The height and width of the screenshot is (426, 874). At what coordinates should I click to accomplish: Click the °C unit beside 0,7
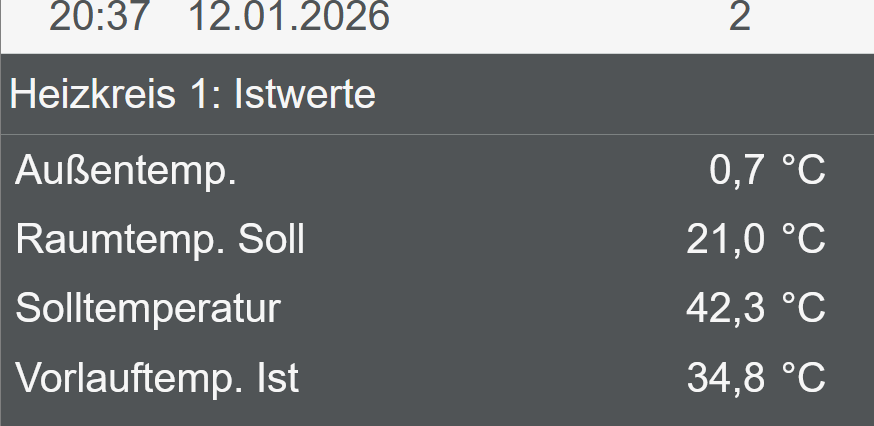[x=803, y=171]
